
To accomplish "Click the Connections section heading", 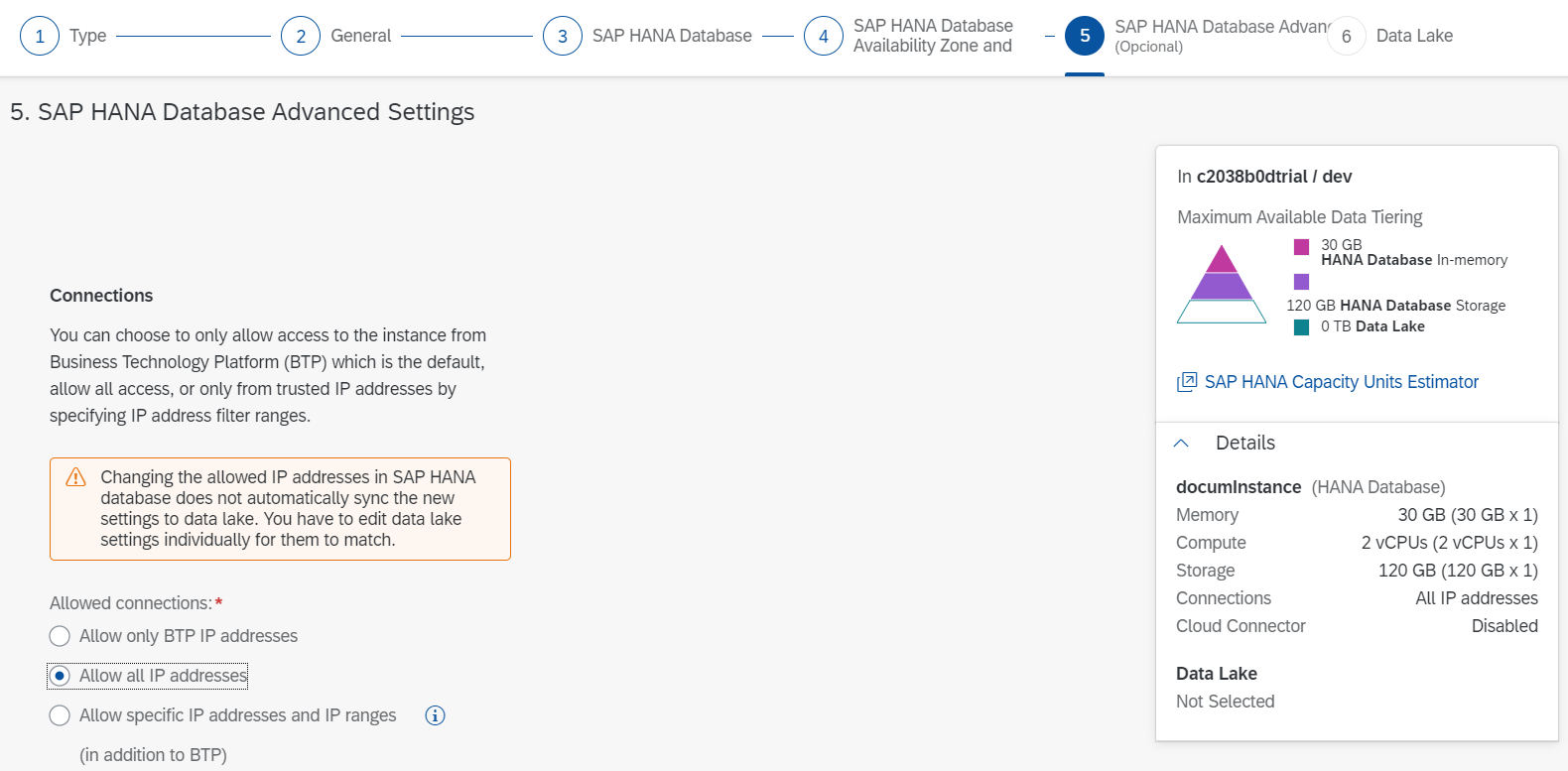I will tap(101, 296).
